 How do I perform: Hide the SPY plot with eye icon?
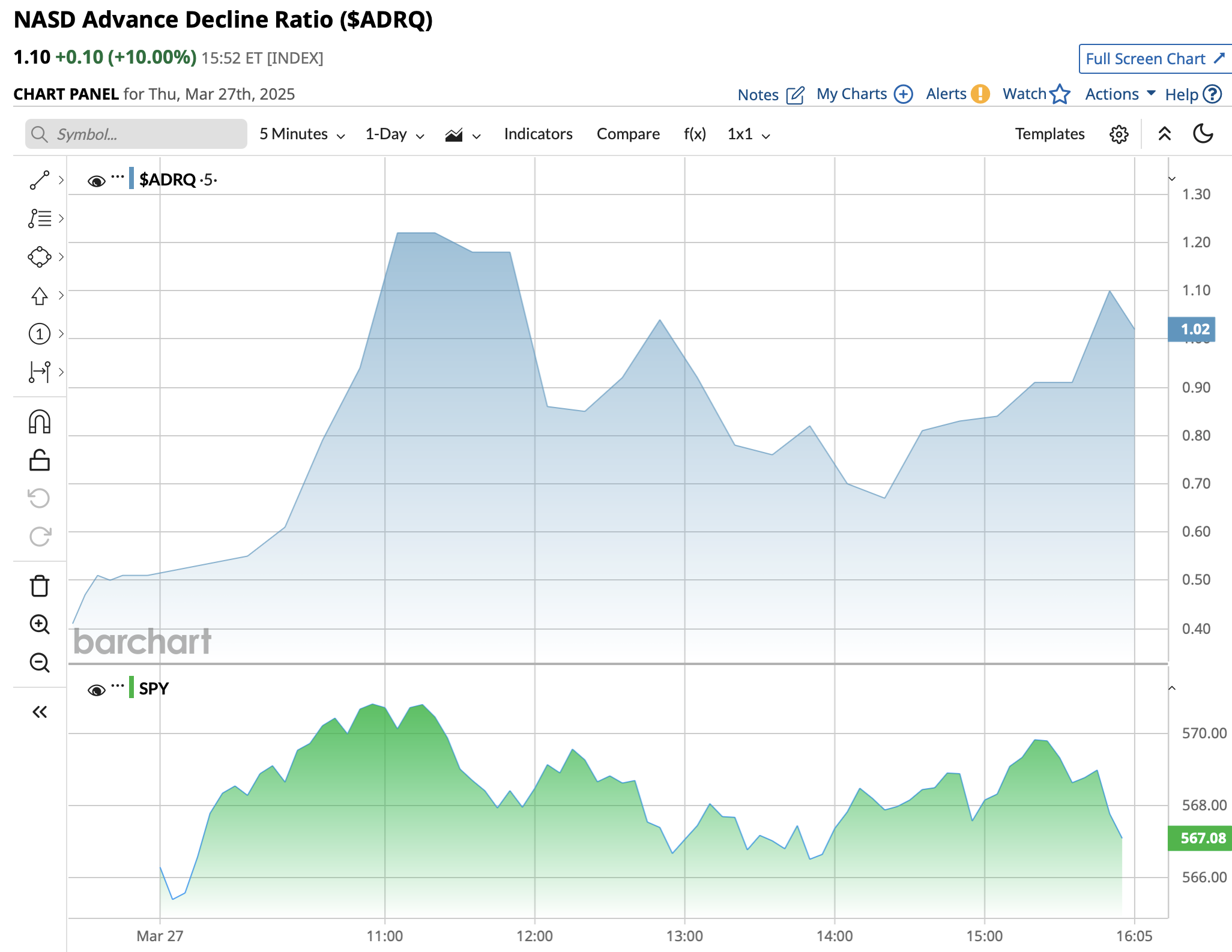[96, 690]
